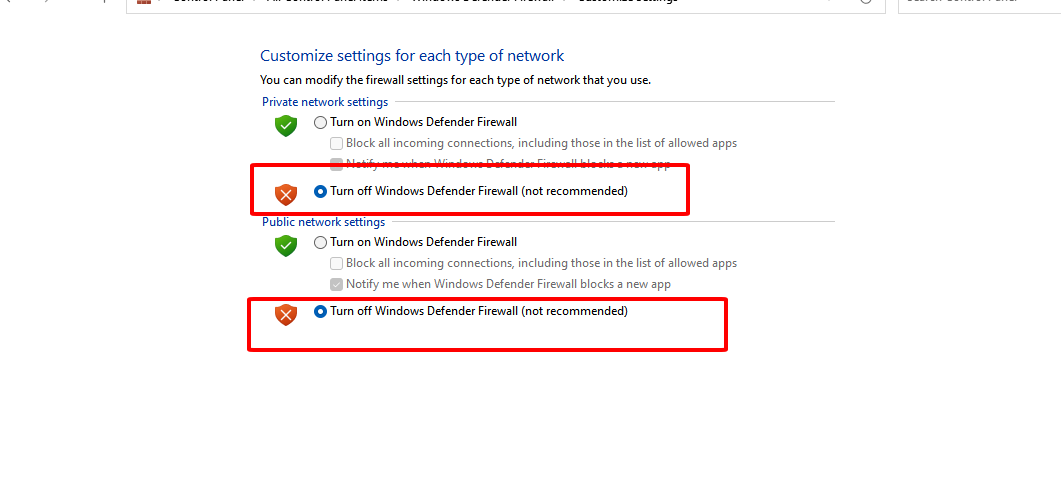This screenshot has width=1061, height=503.
Task: Focus the Control Panel search box
Action: point(979,5)
